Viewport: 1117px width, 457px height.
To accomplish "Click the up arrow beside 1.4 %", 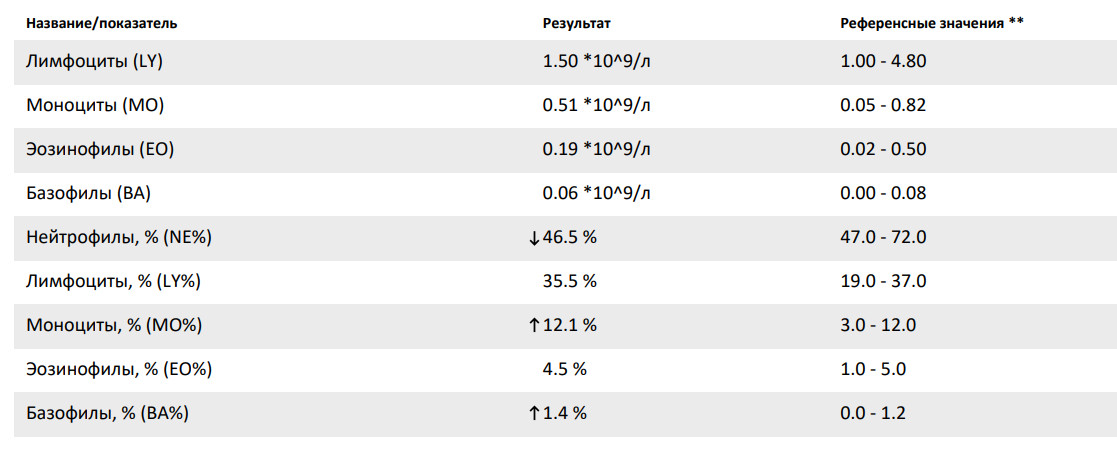I will 535,413.
